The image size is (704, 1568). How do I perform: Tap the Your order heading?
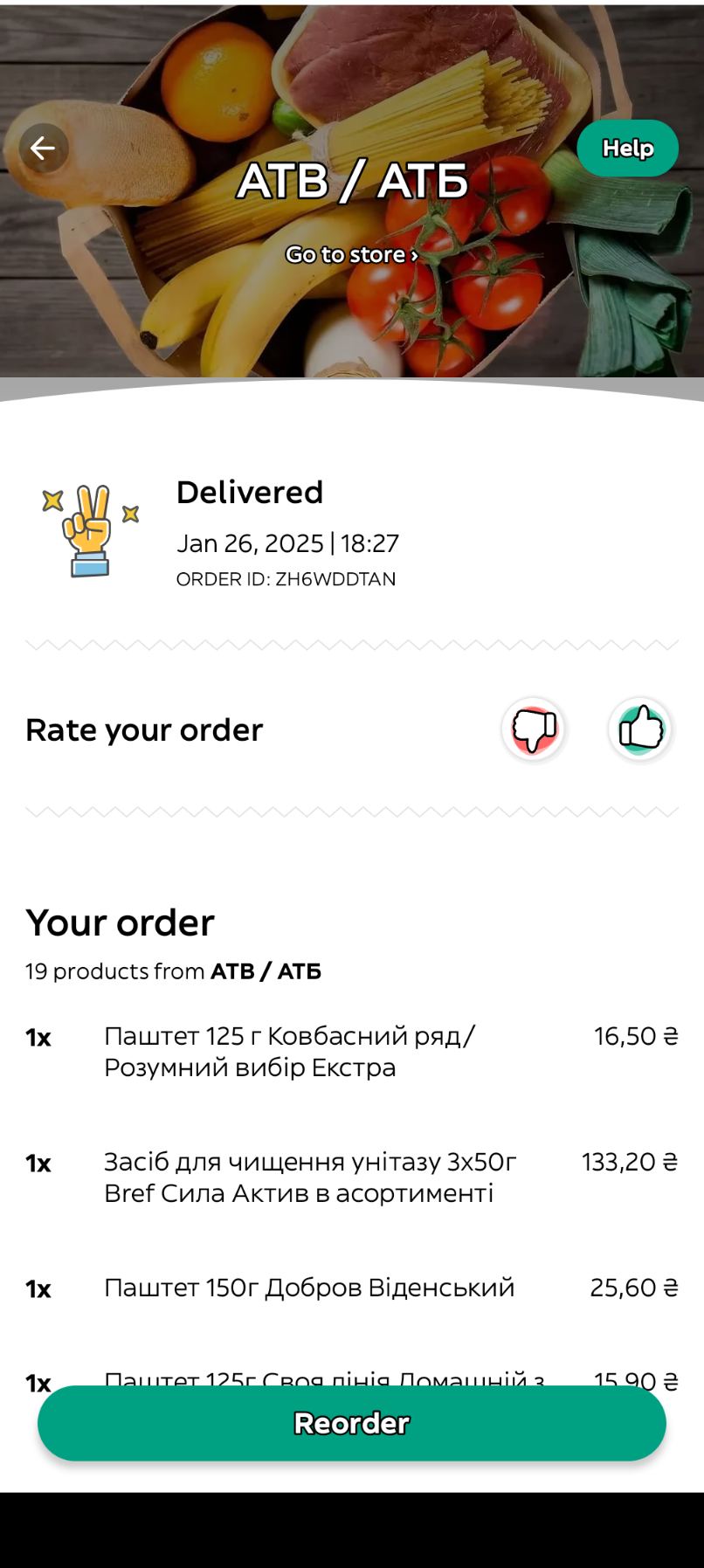pyautogui.click(x=121, y=922)
